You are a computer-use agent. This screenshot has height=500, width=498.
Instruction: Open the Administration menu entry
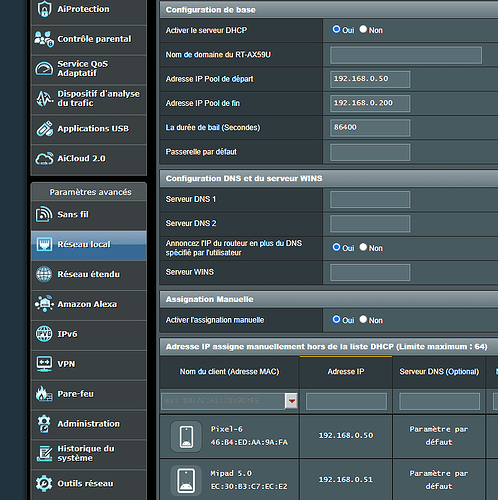[89, 424]
